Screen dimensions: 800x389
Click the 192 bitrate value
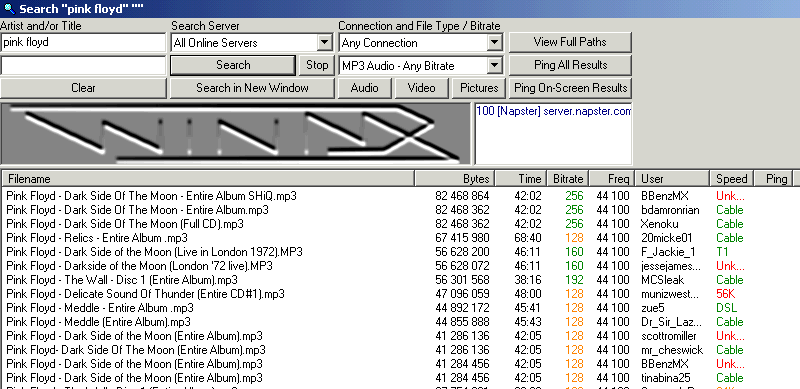[574, 280]
